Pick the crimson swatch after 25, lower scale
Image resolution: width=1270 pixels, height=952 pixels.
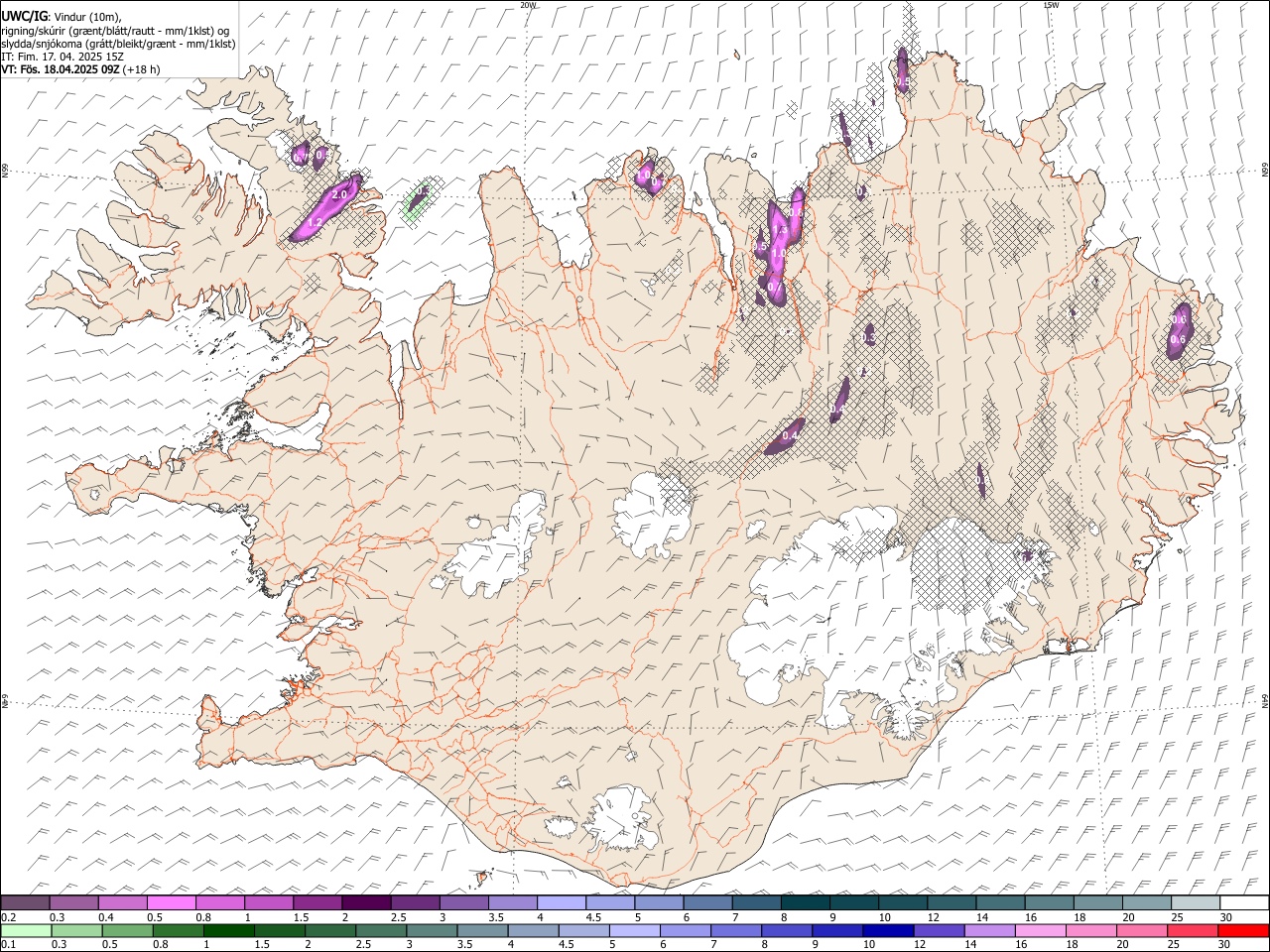[1193, 930]
